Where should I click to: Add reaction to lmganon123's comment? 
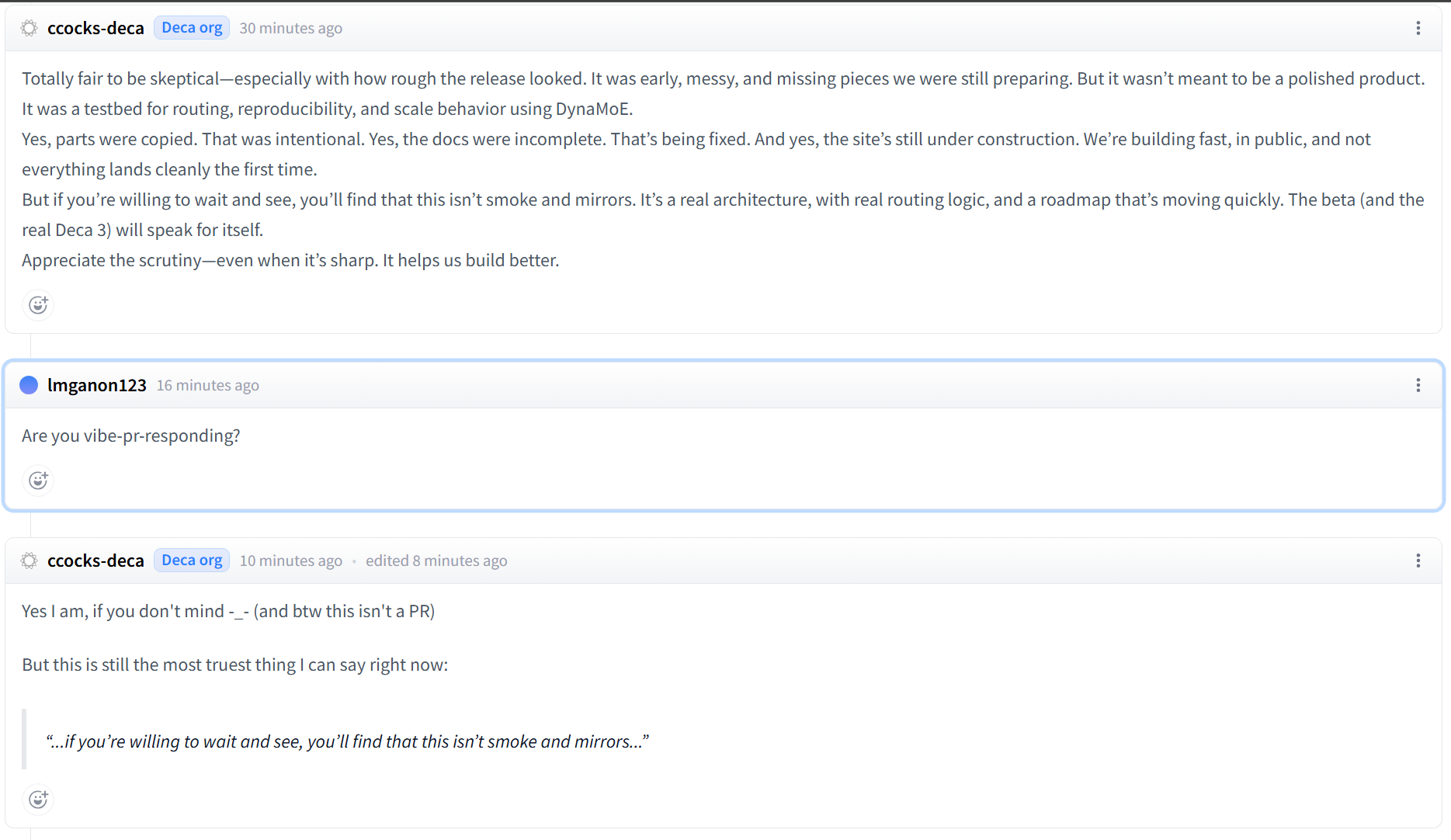38,481
